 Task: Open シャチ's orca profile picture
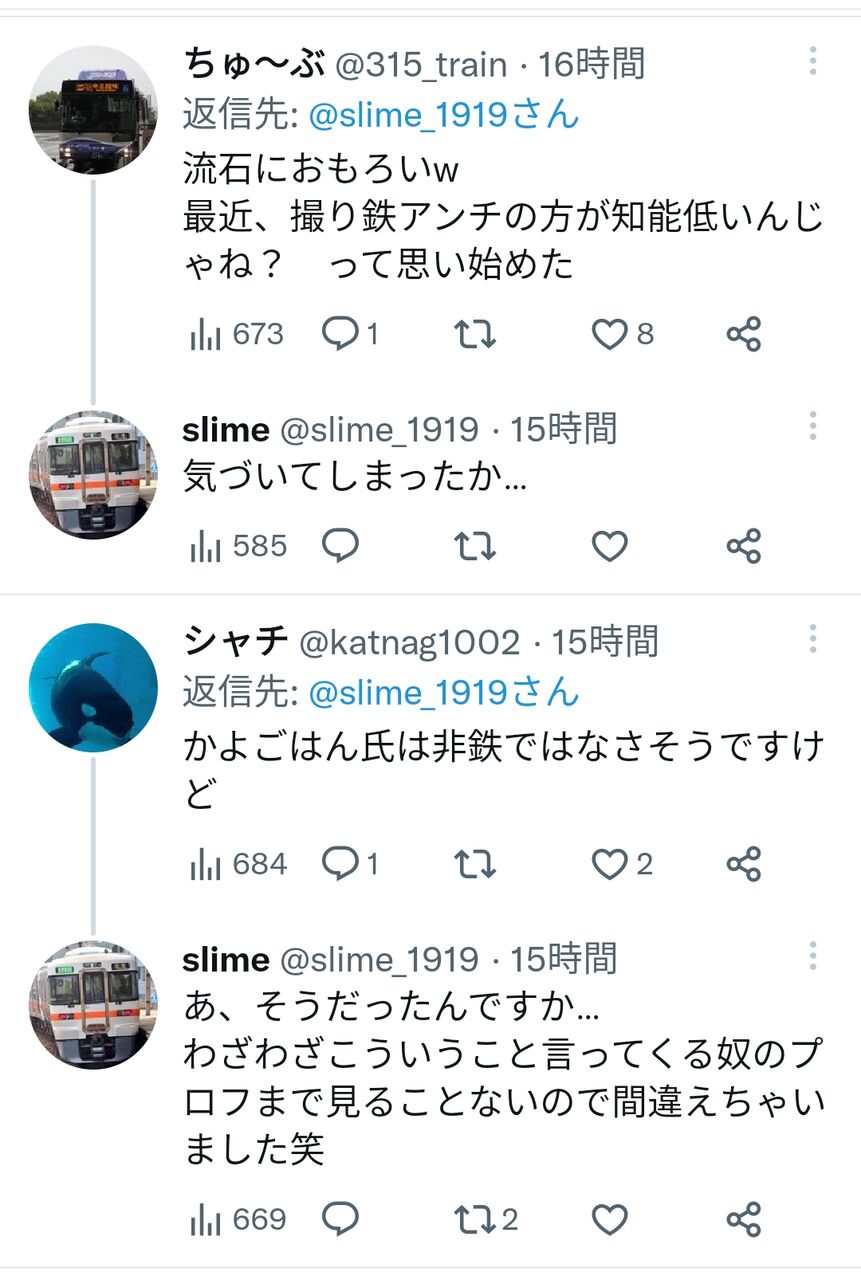tap(93, 687)
